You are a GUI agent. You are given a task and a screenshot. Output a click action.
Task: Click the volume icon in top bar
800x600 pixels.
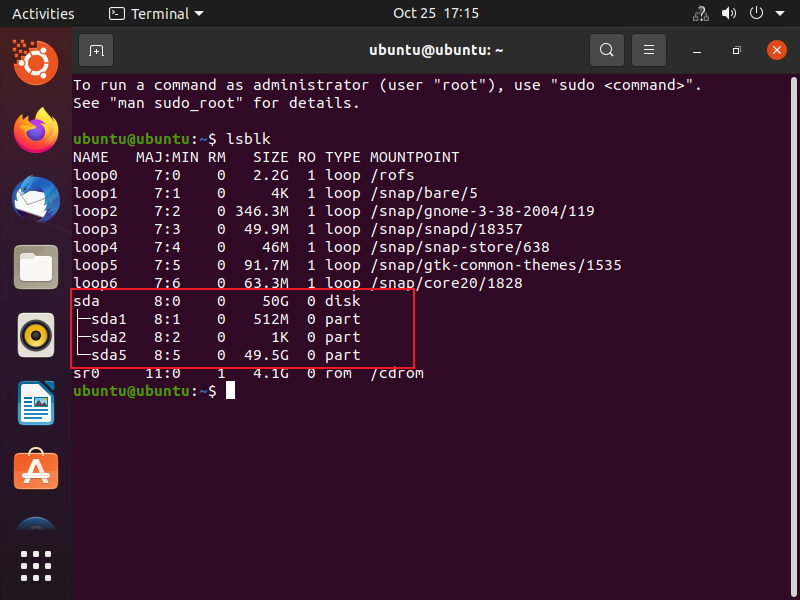tap(728, 14)
